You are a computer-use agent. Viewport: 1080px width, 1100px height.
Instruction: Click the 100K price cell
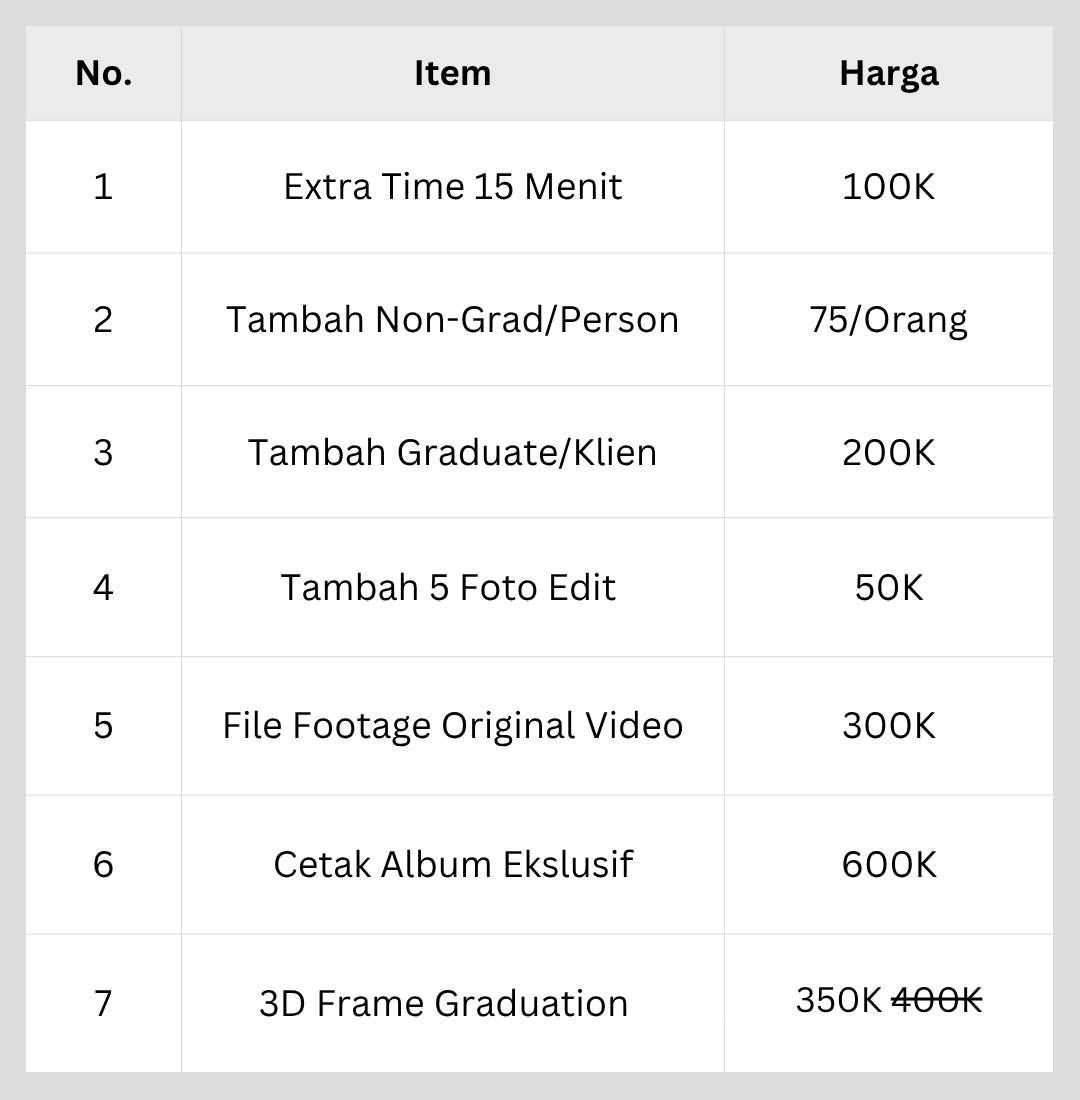coord(888,187)
